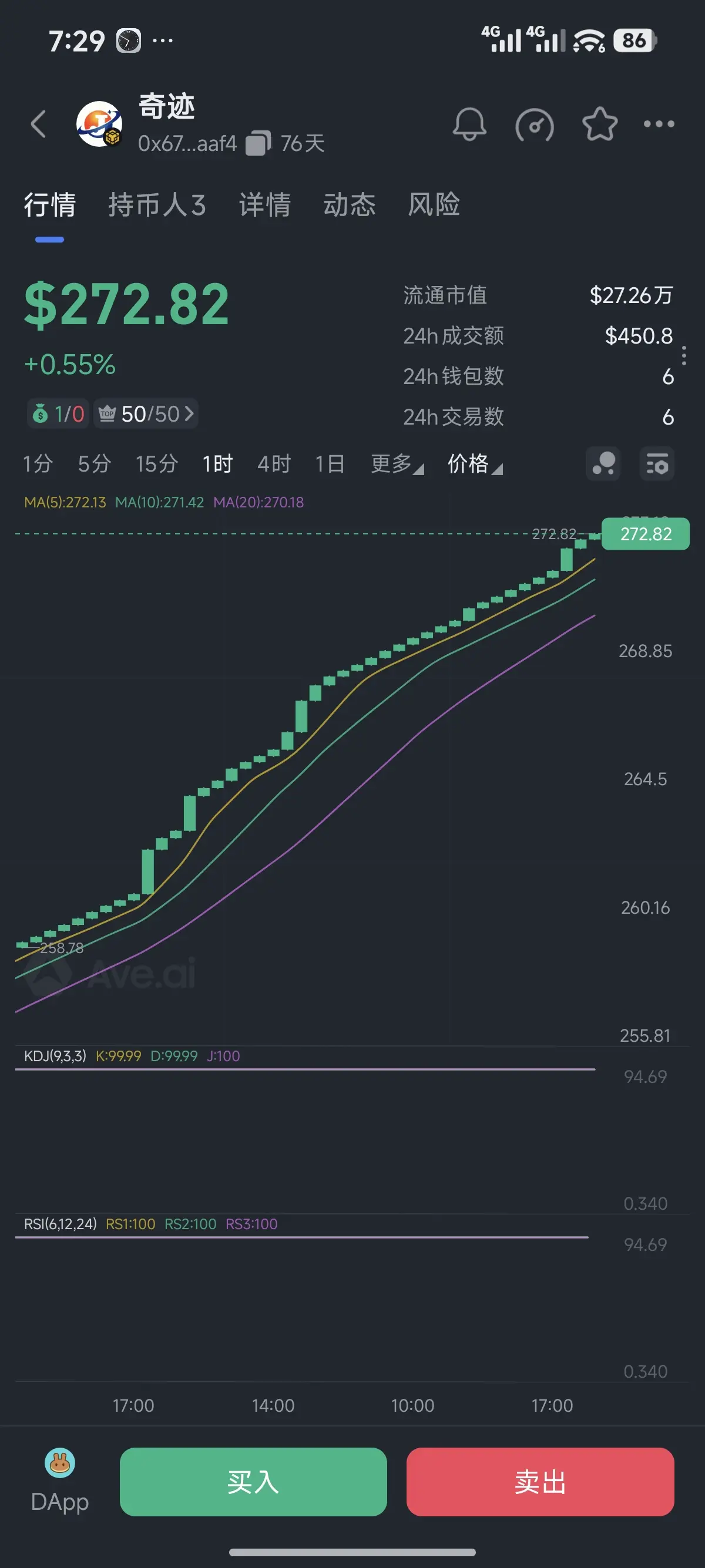Tap the token logo avatar
The height and width of the screenshot is (1568, 705).
[x=99, y=124]
